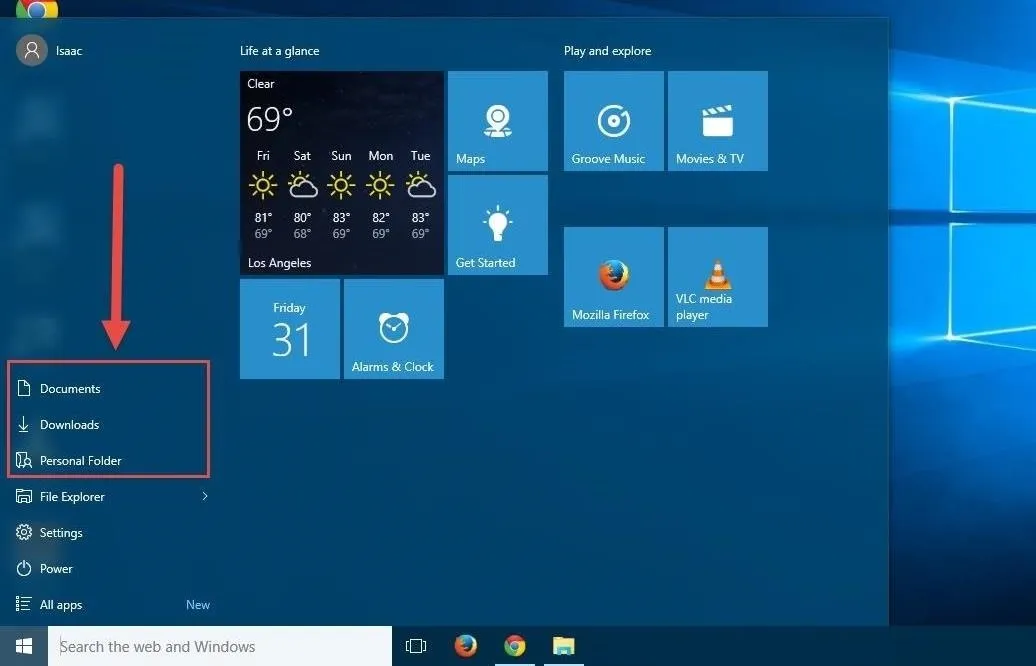Open Task View from the taskbar
Viewport: 1036px width, 666px height.
pyautogui.click(x=416, y=646)
